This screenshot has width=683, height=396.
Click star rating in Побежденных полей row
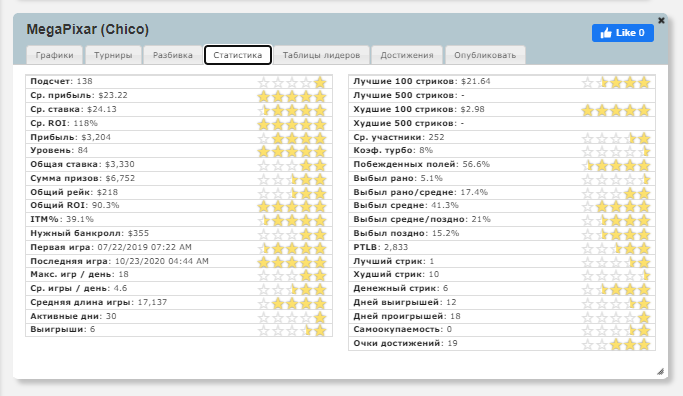[616, 165]
